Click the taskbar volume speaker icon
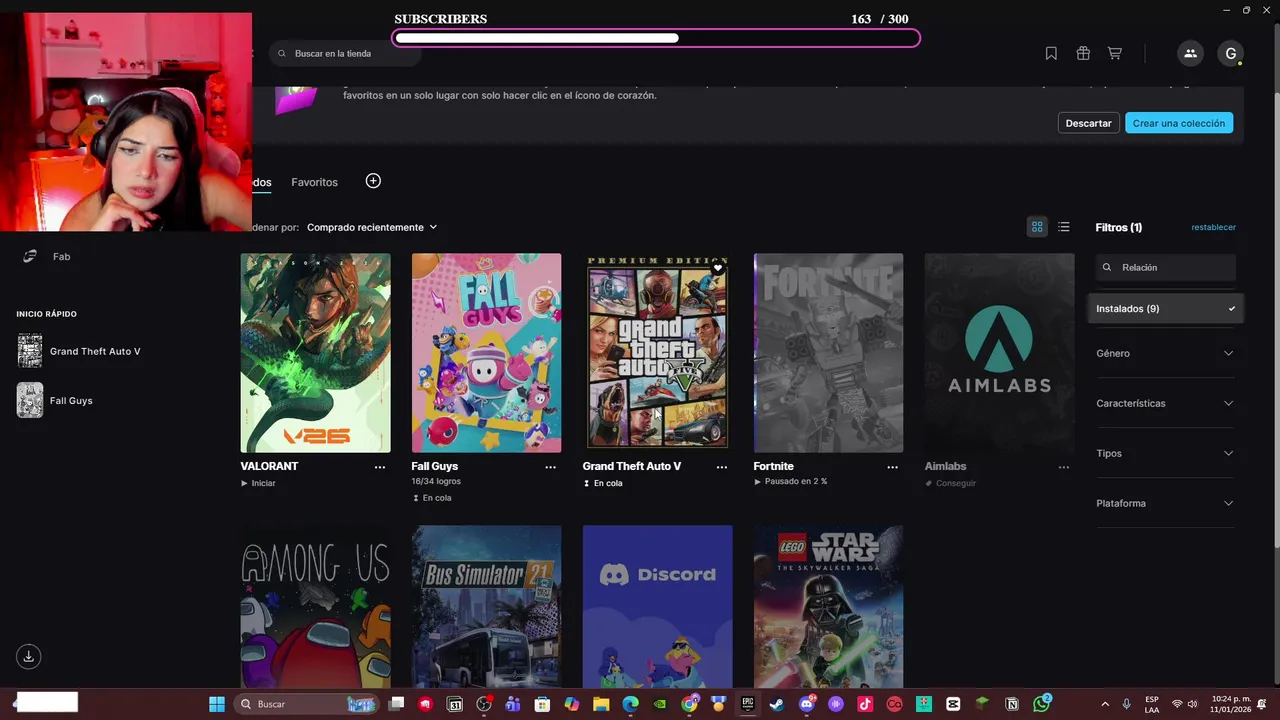This screenshot has width=1280, height=720. click(x=1192, y=704)
